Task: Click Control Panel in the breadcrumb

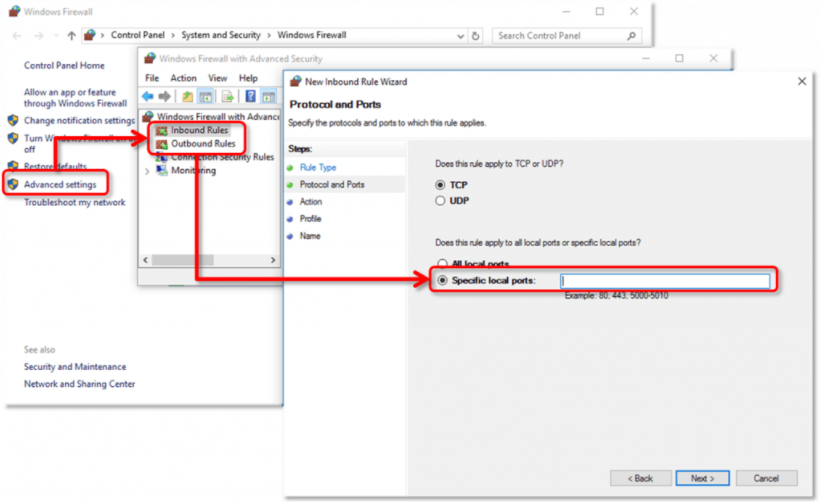Action: point(137,35)
